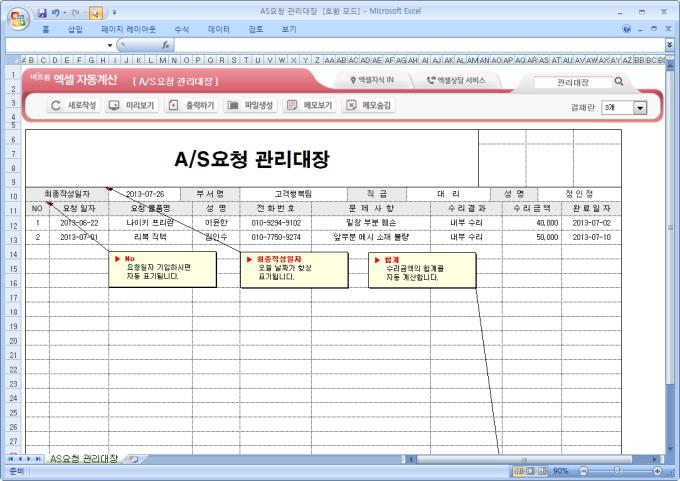
Task: Save workbook via quick access toolbar
Action: pyautogui.click(x=41, y=13)
